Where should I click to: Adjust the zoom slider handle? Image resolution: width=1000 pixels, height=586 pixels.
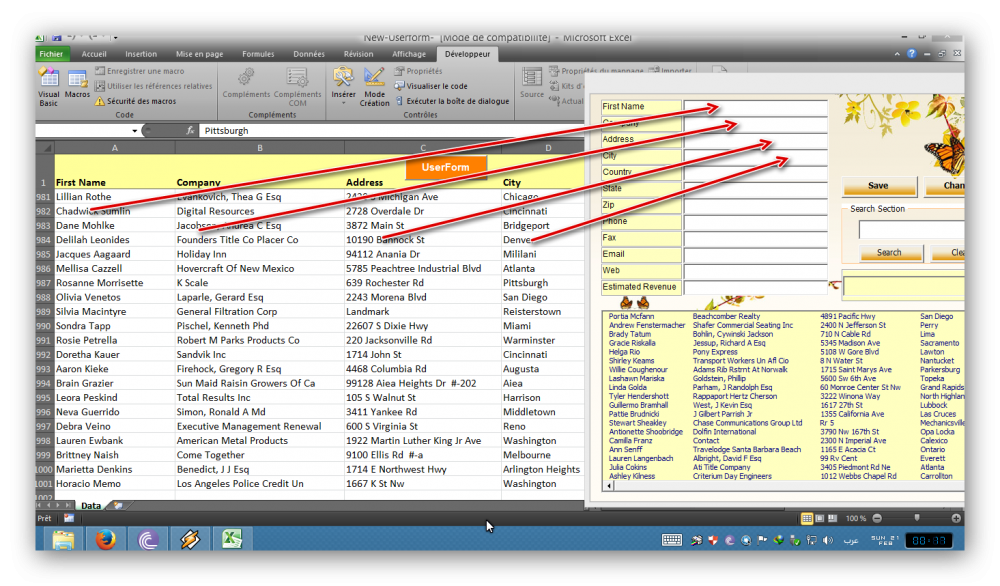point(916,518)
